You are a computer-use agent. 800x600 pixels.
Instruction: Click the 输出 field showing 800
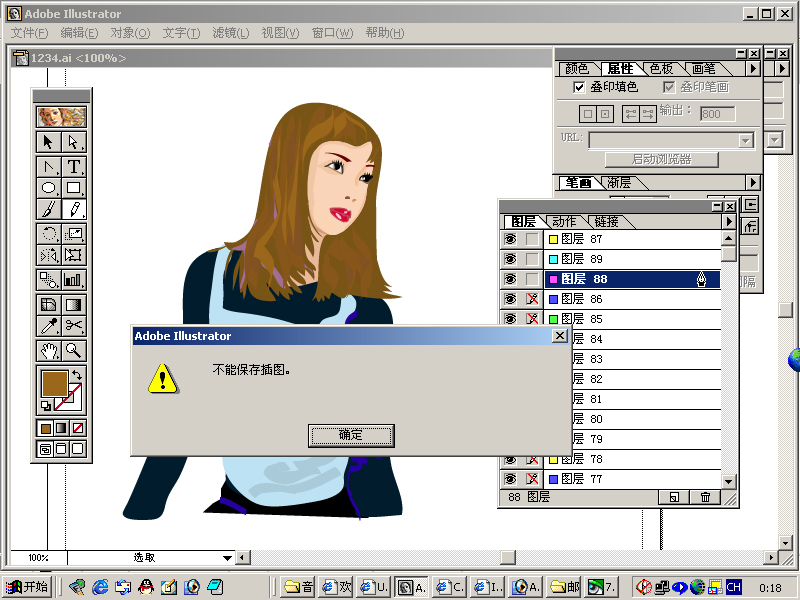click(717, 114)
